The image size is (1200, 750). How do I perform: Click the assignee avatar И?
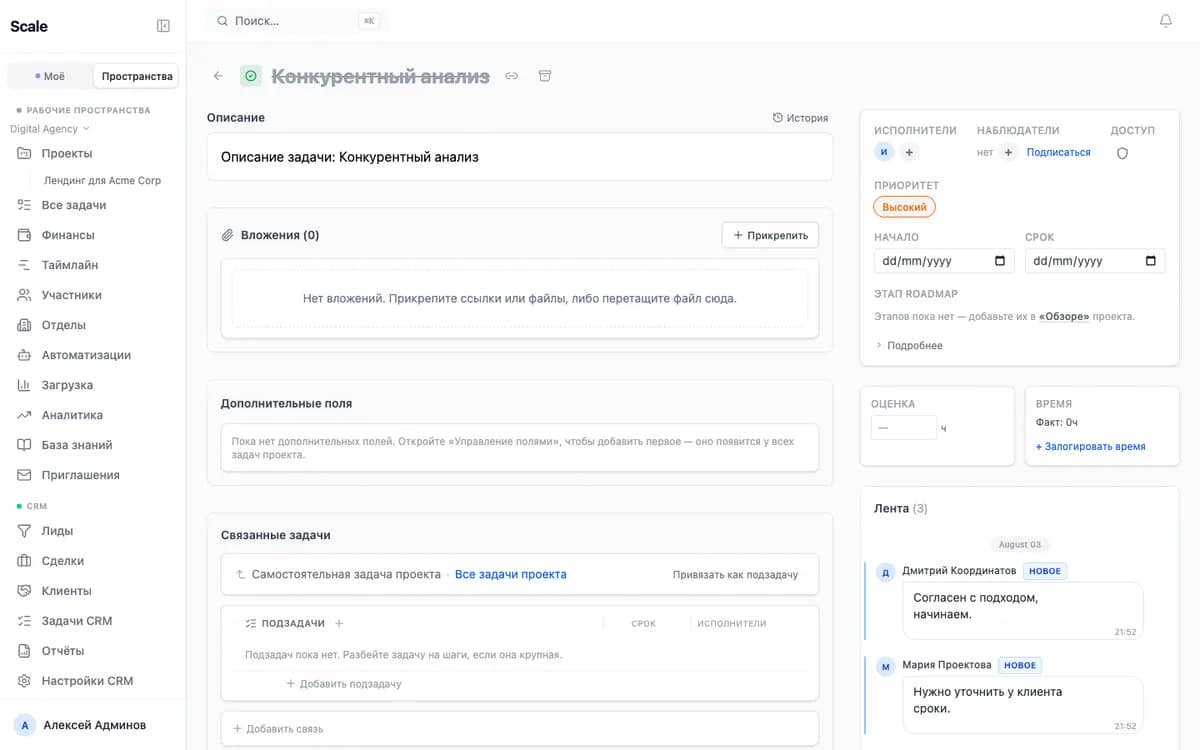pos(884,152)
